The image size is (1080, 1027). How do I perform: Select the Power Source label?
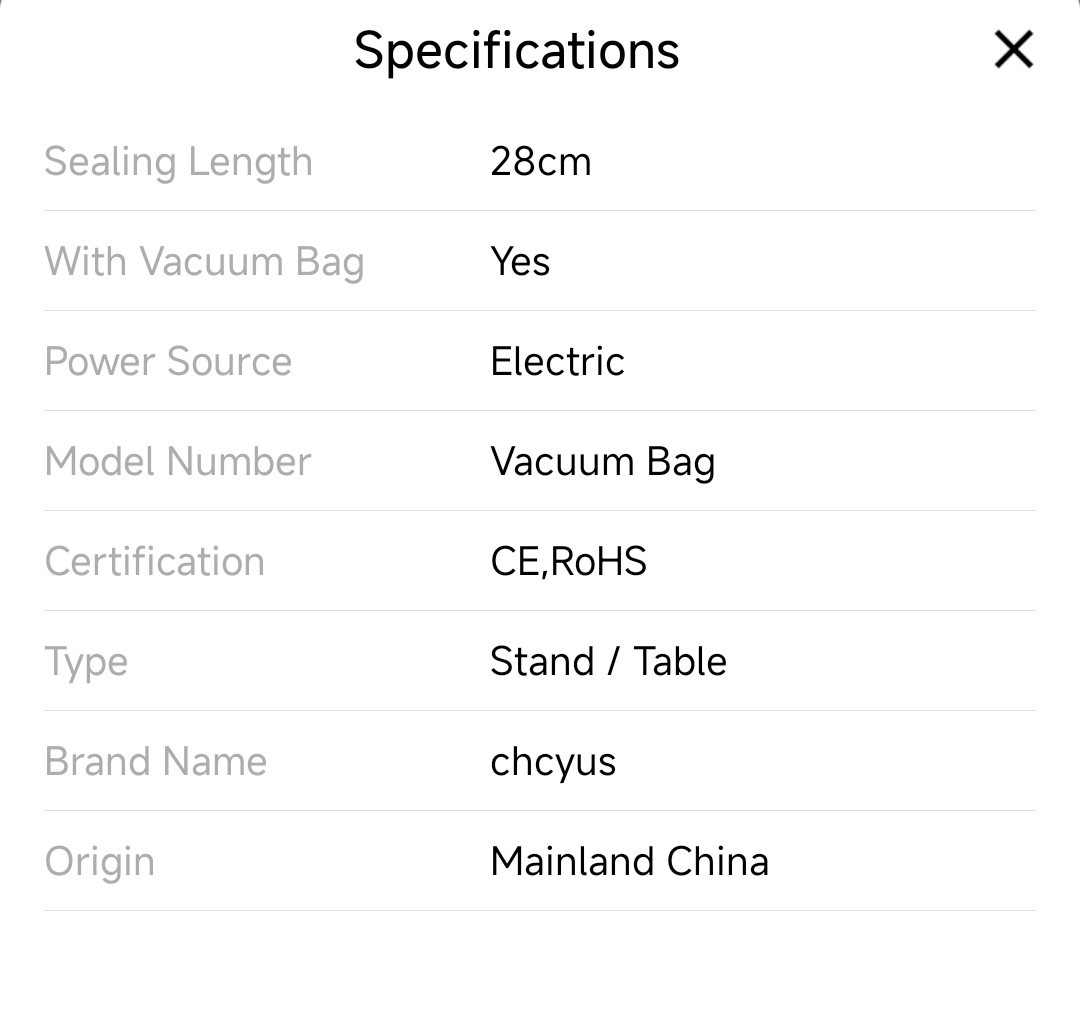(x=168, y=362)
